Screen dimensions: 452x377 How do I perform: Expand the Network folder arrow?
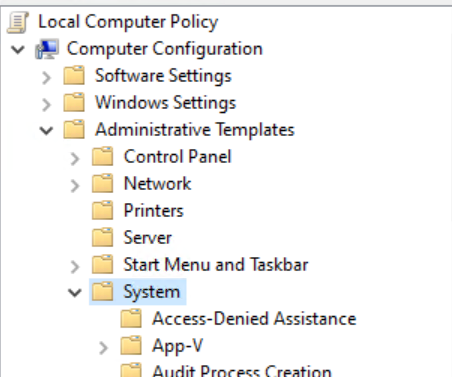point(75,186)
